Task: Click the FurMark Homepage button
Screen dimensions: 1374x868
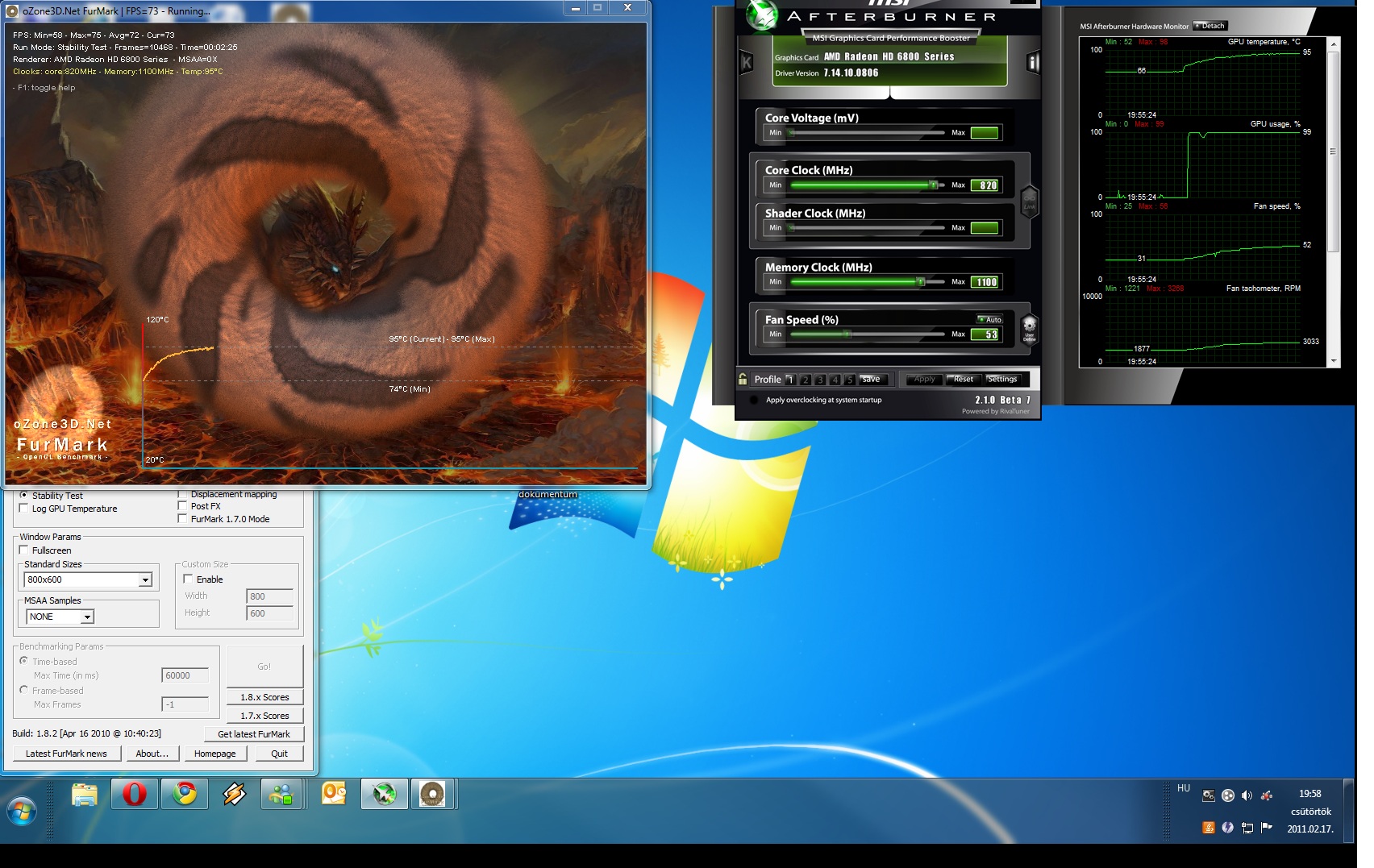Action: point(215,754)
